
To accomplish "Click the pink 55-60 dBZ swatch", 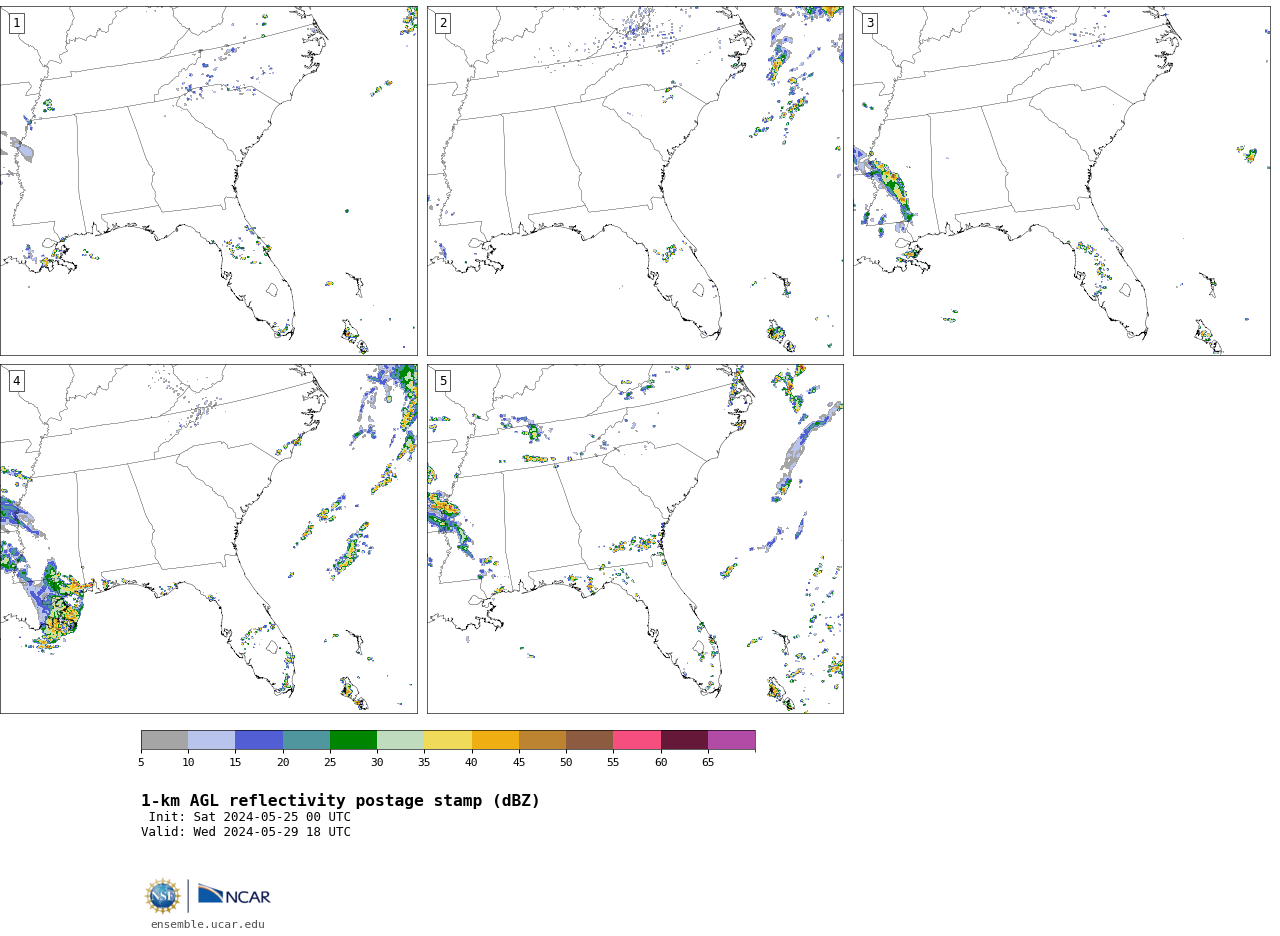I will pos(637,740).
